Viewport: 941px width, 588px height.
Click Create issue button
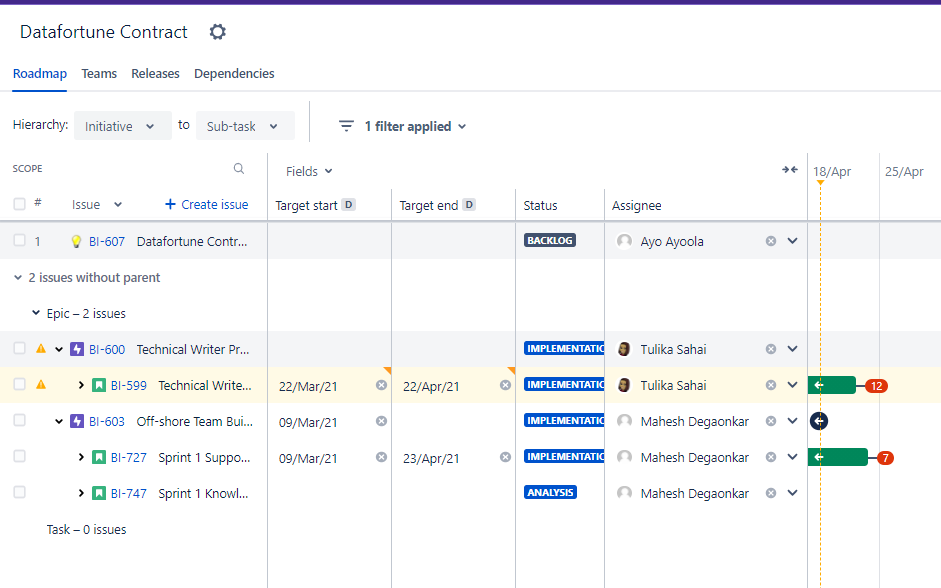tap(206, 205)
